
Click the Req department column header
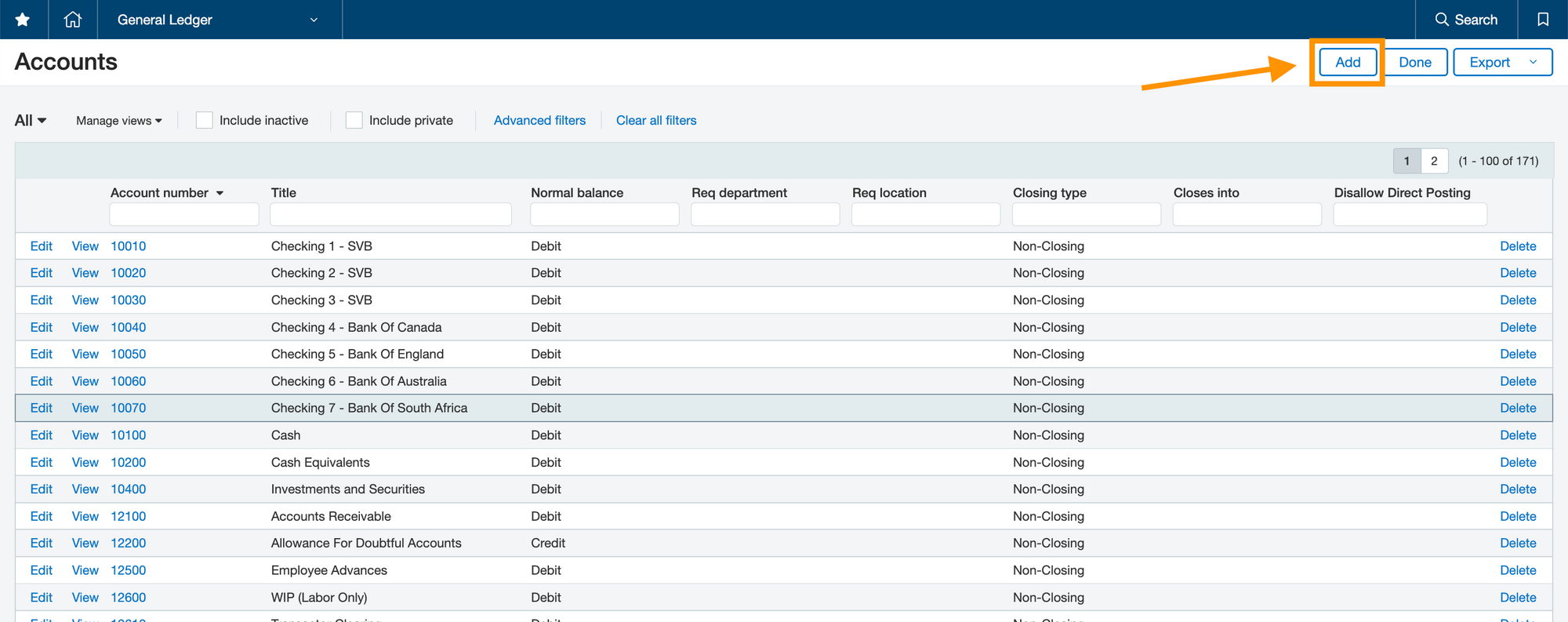tap(739, 193)
